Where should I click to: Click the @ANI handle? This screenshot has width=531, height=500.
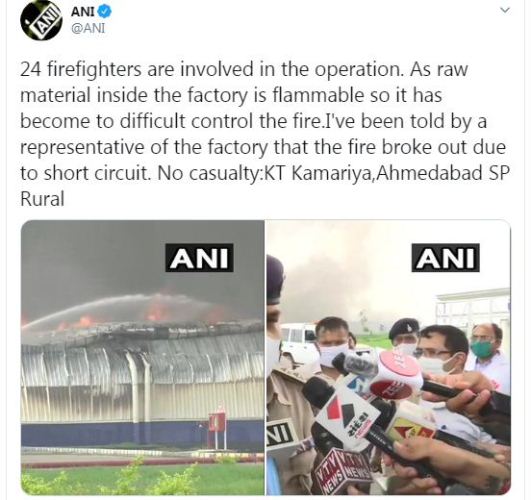[88, 28]
